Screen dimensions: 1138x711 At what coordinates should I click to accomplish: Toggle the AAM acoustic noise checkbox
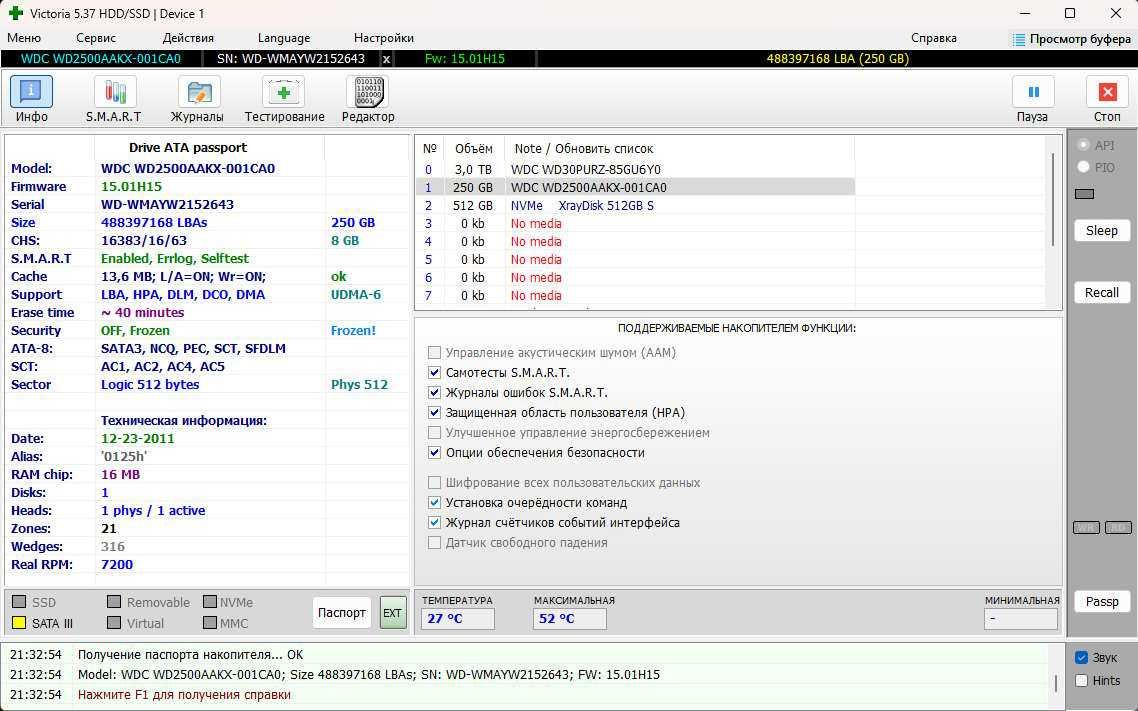tap(435, 353)
